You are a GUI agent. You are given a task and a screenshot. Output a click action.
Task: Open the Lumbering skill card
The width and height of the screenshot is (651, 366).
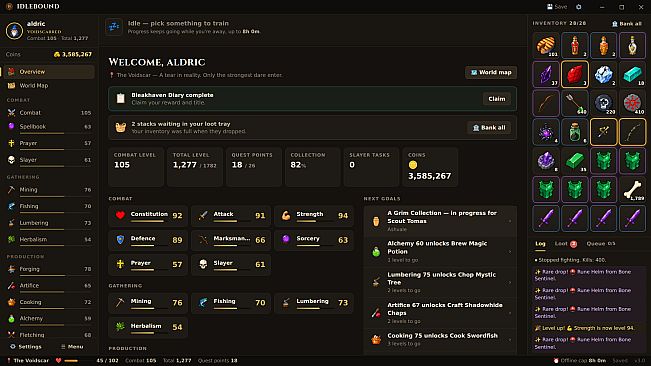coord(314,303)
